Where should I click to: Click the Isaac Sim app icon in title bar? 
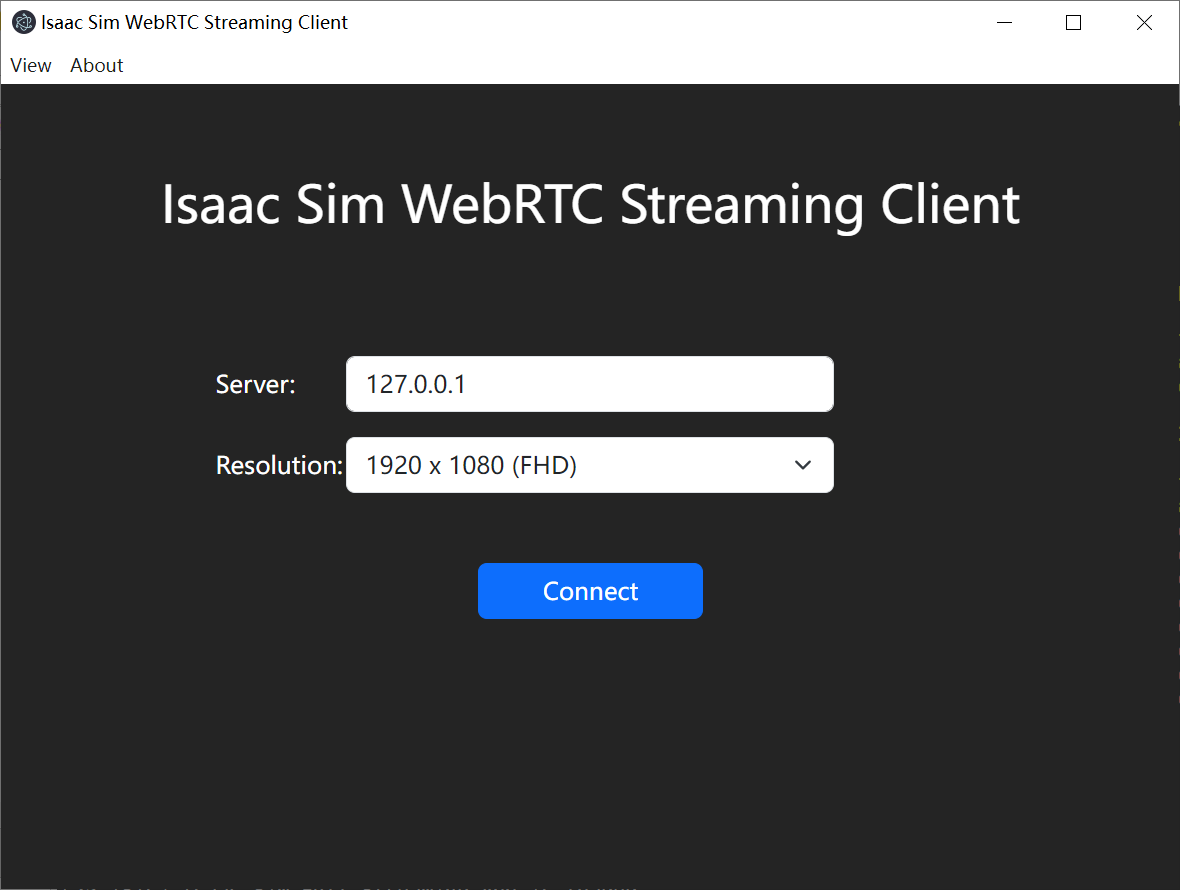pos(23,23)
